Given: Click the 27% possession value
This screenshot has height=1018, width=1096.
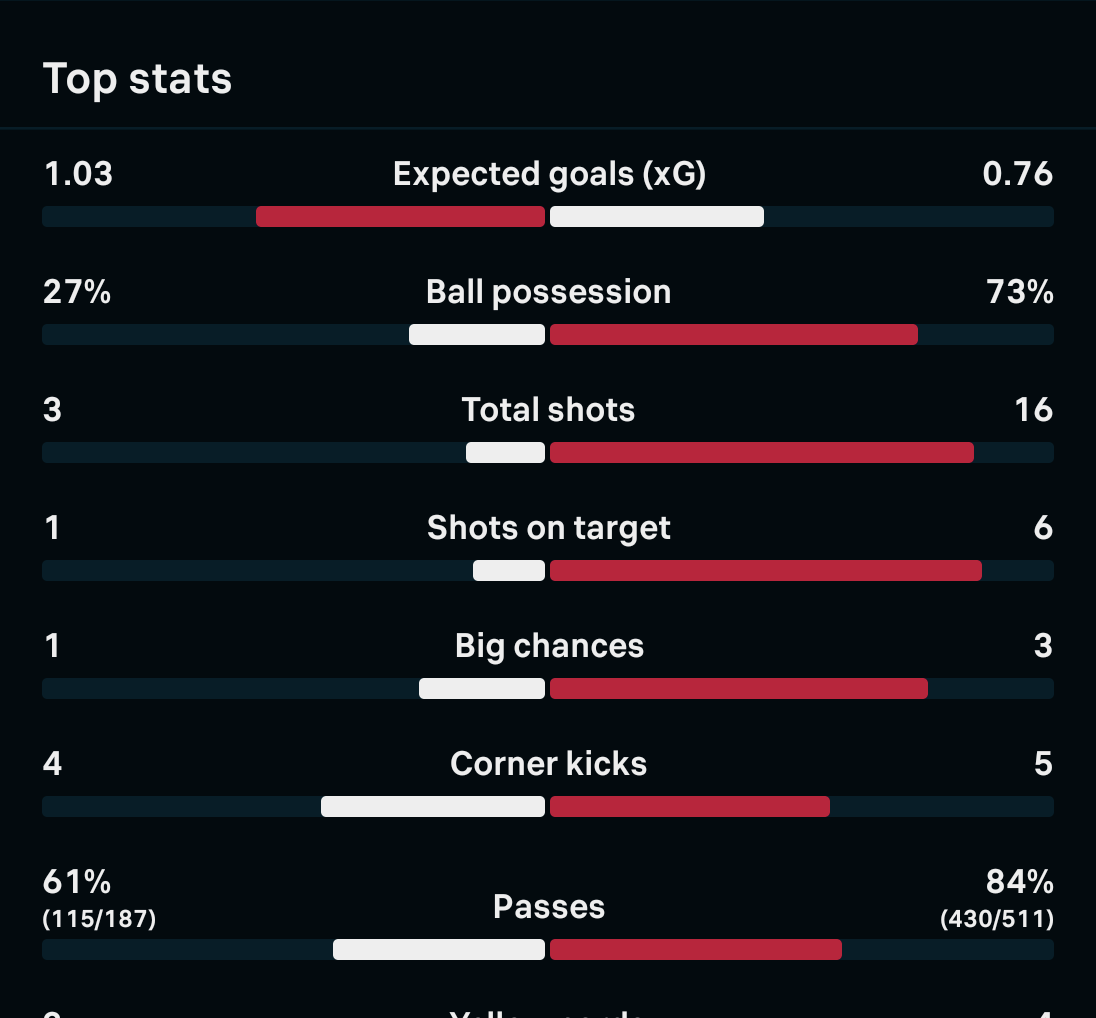Looking at the screenshot, I should pyautogui.click(x=77, y=292).
